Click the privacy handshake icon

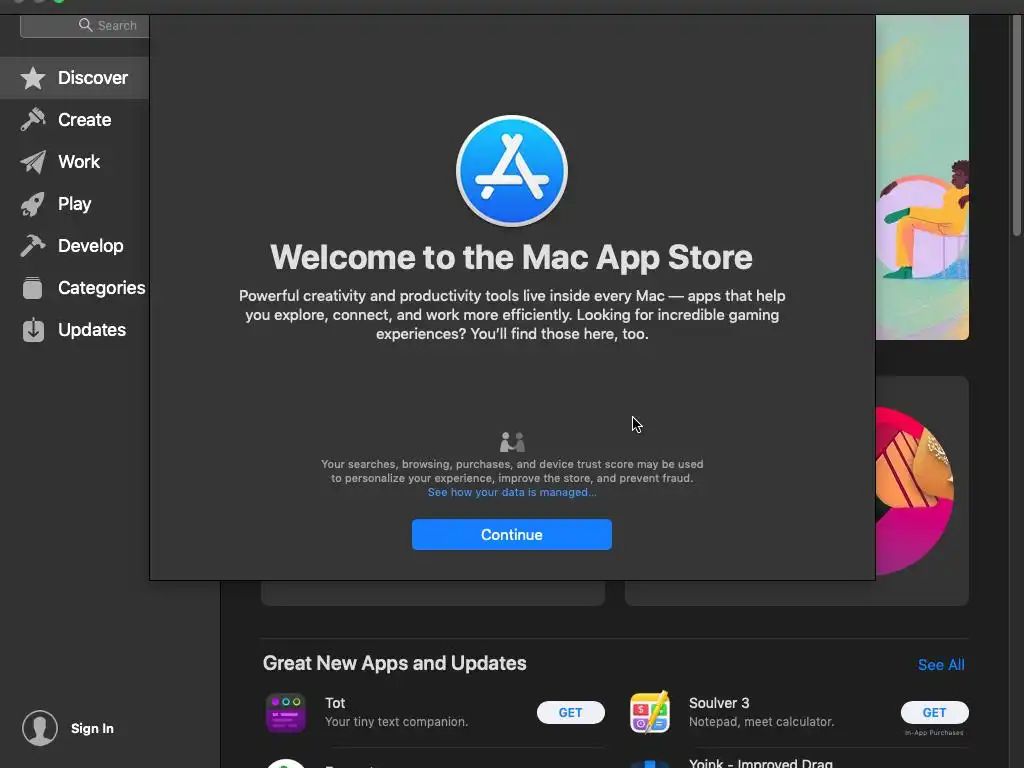512,442
